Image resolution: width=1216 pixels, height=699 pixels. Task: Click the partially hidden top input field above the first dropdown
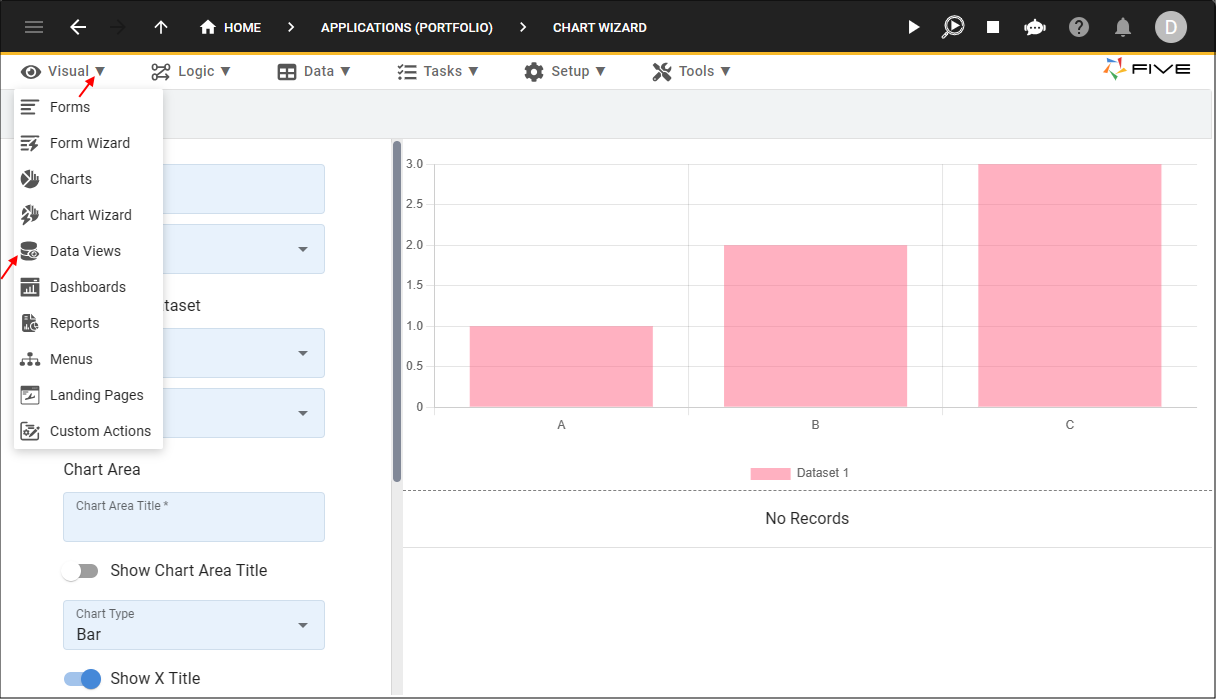click(244, 189)
